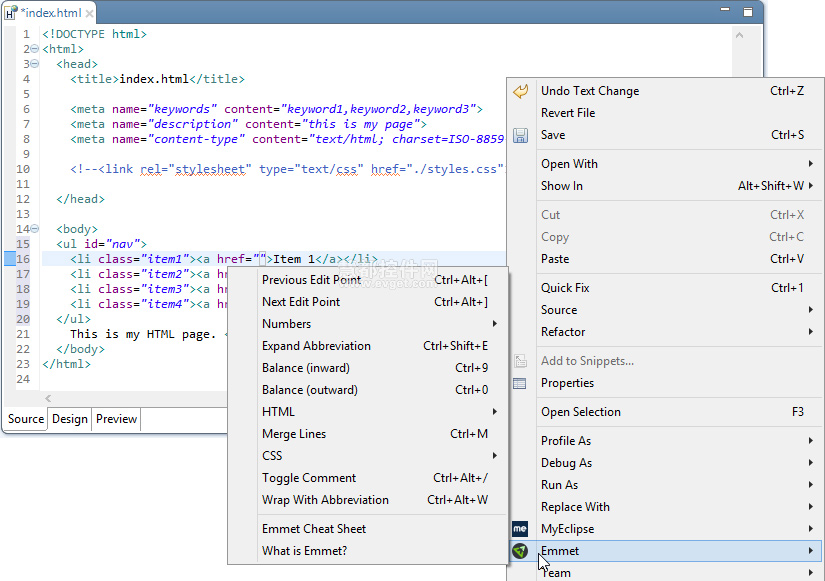This screenshot has width=825, height=581.
Task: Click the Undo Text Change arrow icon
Action: click(520, 91)
